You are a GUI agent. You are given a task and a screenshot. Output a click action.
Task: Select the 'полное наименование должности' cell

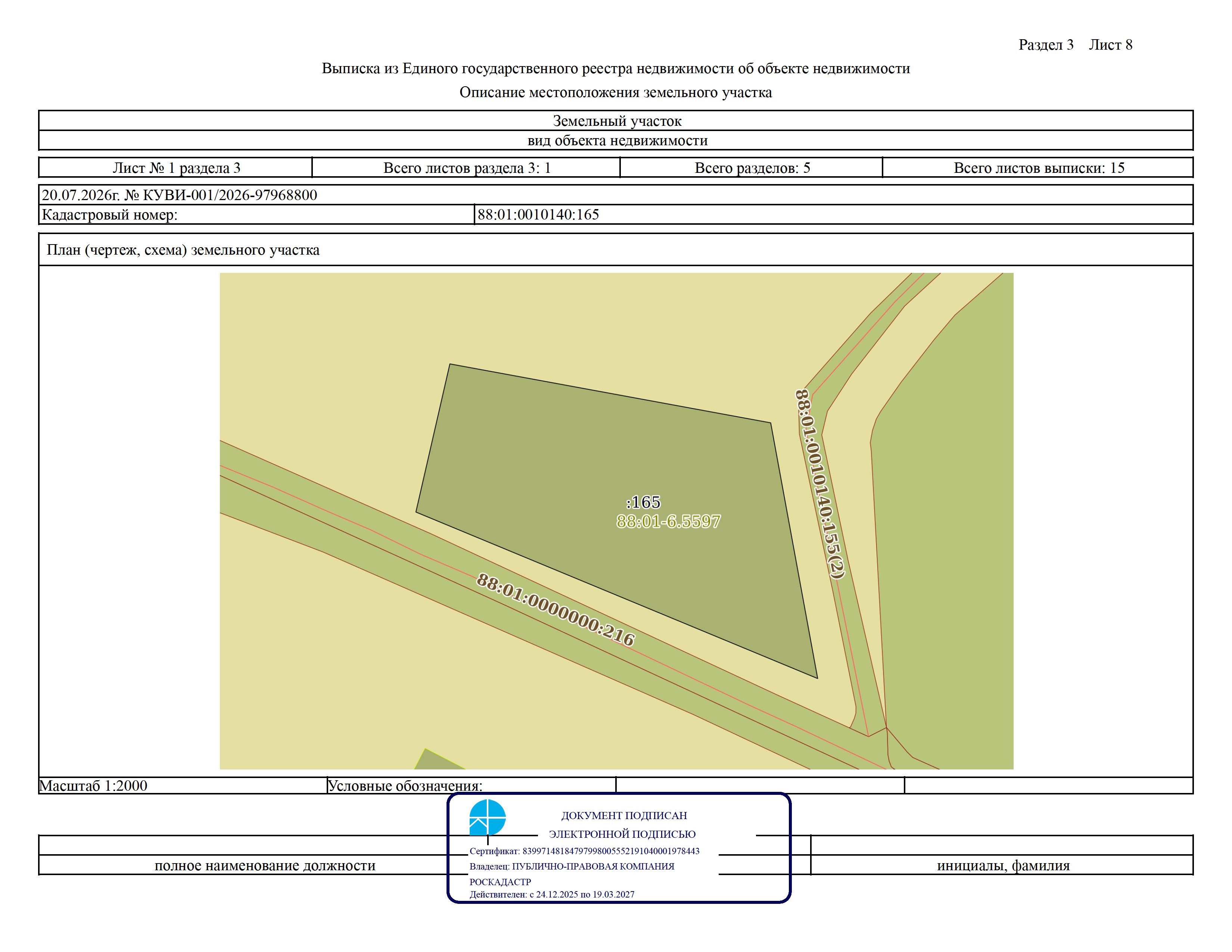click(x=265, y=866)
